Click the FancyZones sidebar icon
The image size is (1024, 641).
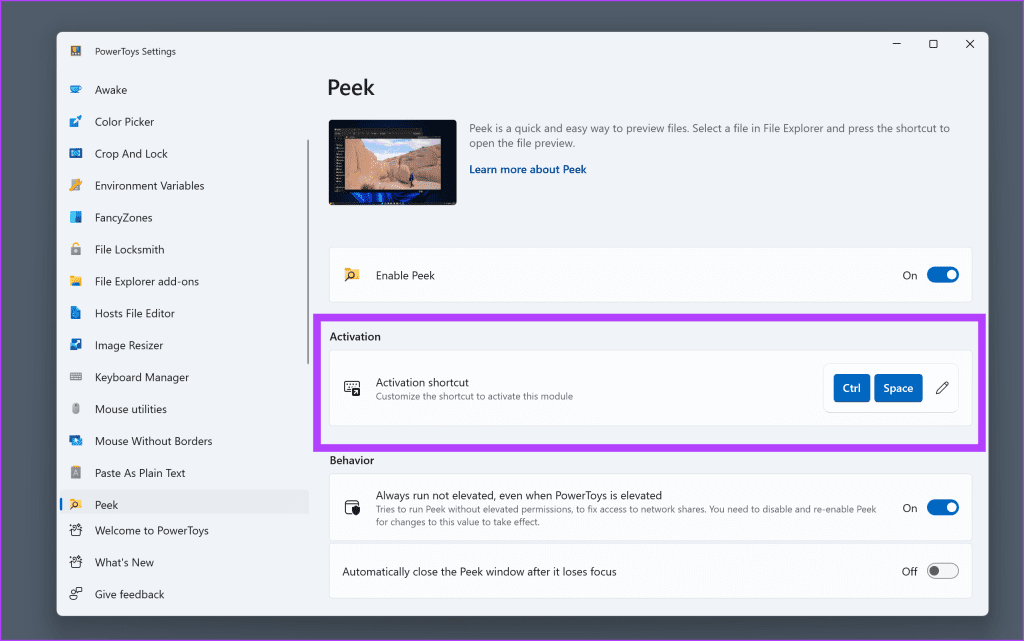click(76, 217)
